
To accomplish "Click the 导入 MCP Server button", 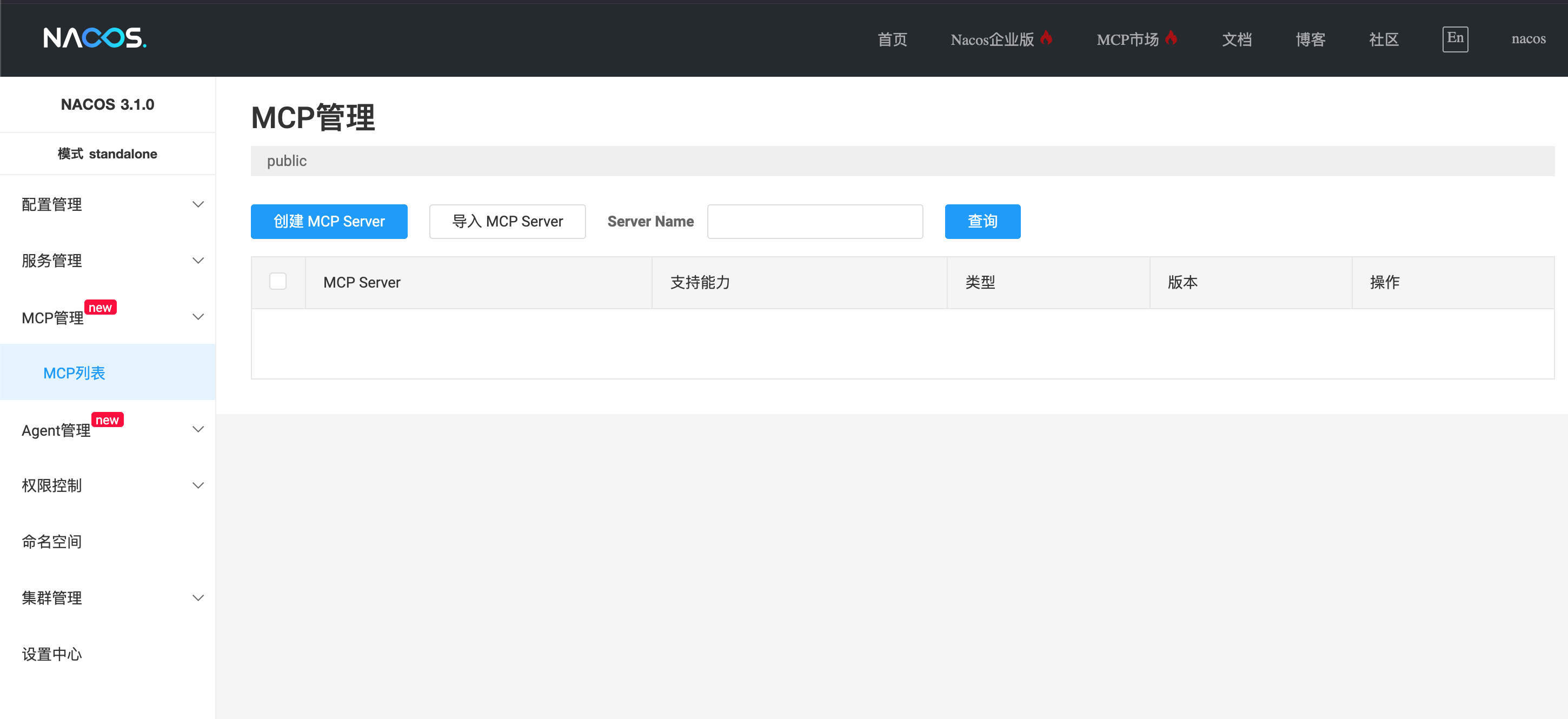I will (x=507, y=222).
